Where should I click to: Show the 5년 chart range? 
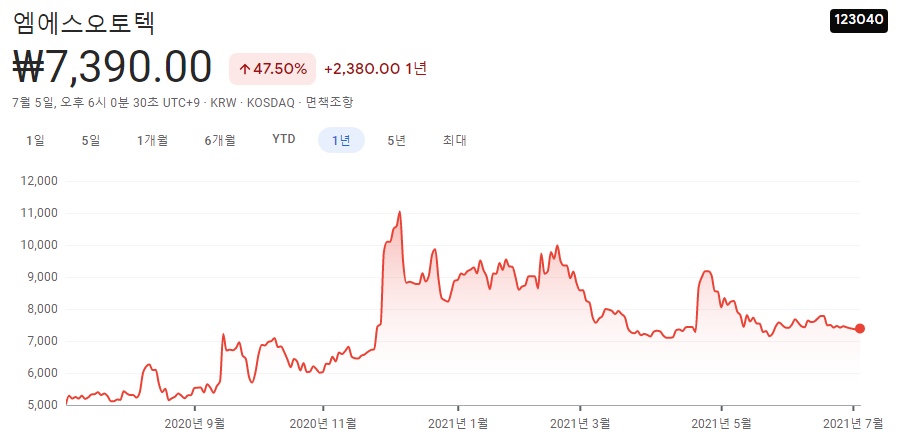396,140
